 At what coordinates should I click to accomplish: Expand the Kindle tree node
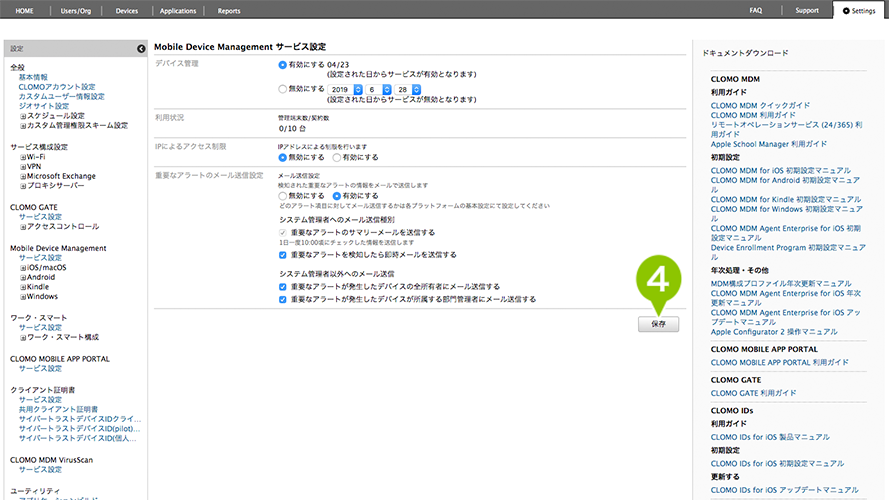[x=23, y=287]
